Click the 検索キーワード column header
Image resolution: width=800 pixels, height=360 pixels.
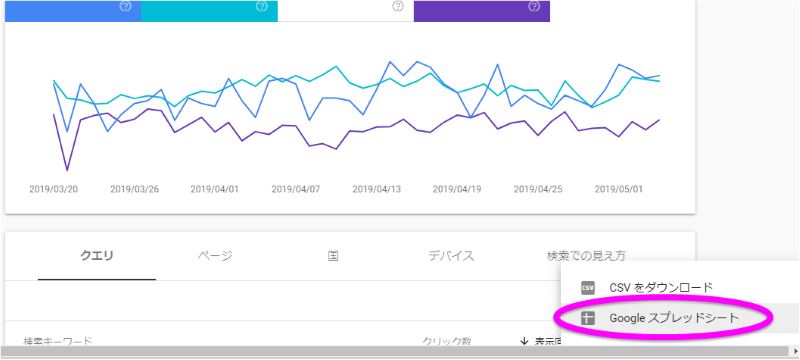tap(57, 341)
